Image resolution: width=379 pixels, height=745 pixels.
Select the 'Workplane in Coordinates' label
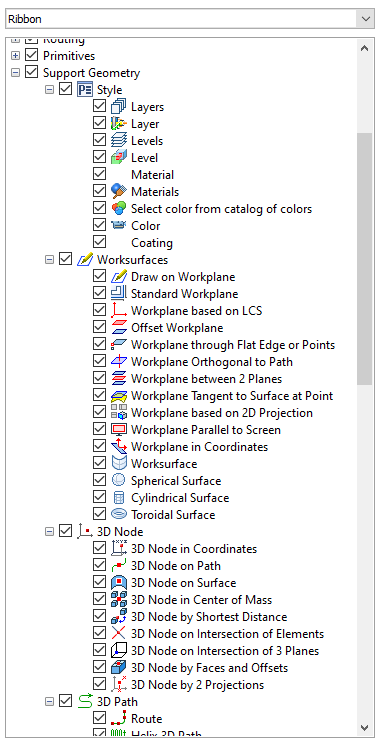tap(199, 447)
